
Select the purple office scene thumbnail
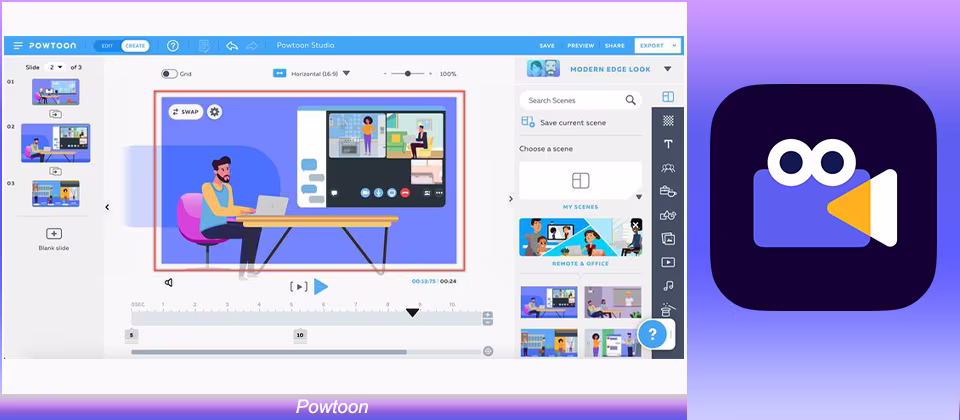point(612,302)
